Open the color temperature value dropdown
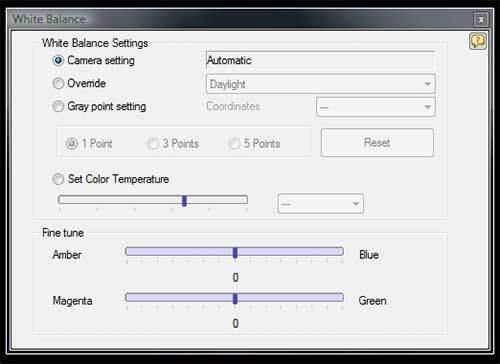Image resolution: width=500 pixels, height=364 pixels. coord(321,203)
